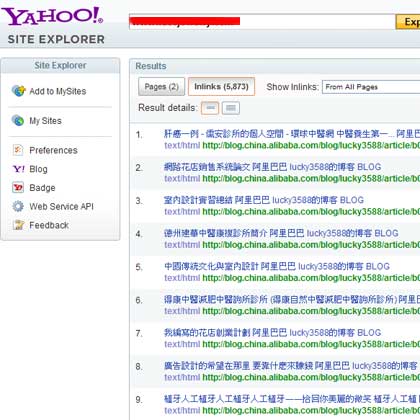This screenshot has width=420, height=420.
Task: Open result 2 title link
Action: [x=272, y=167]
